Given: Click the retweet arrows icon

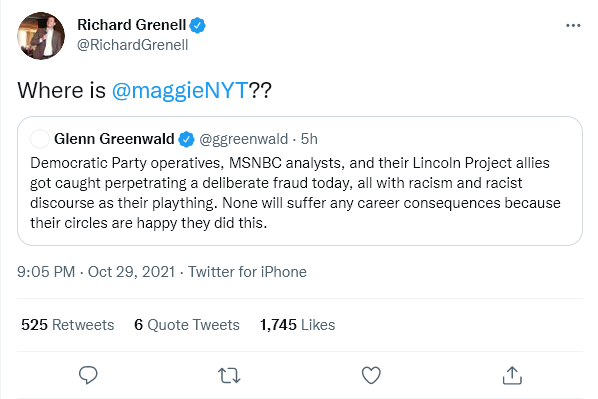Looking at the screenshot, I should tap(229, 375).
